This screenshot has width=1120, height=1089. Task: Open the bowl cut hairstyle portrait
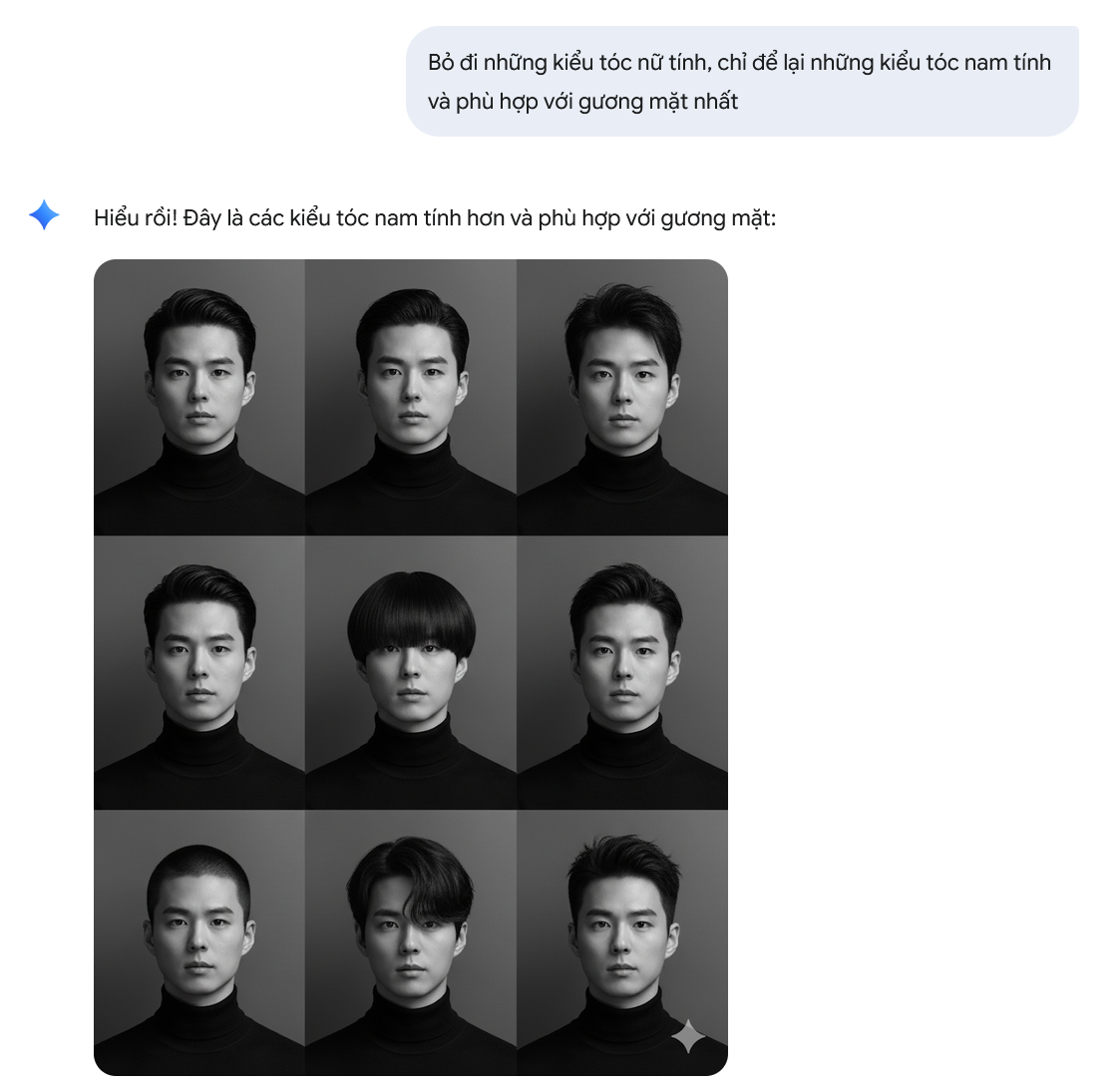point(411,673)
